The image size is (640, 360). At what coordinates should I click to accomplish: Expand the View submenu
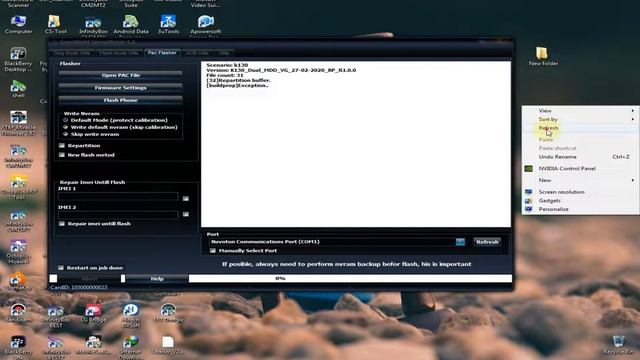(x=580, y=111)
